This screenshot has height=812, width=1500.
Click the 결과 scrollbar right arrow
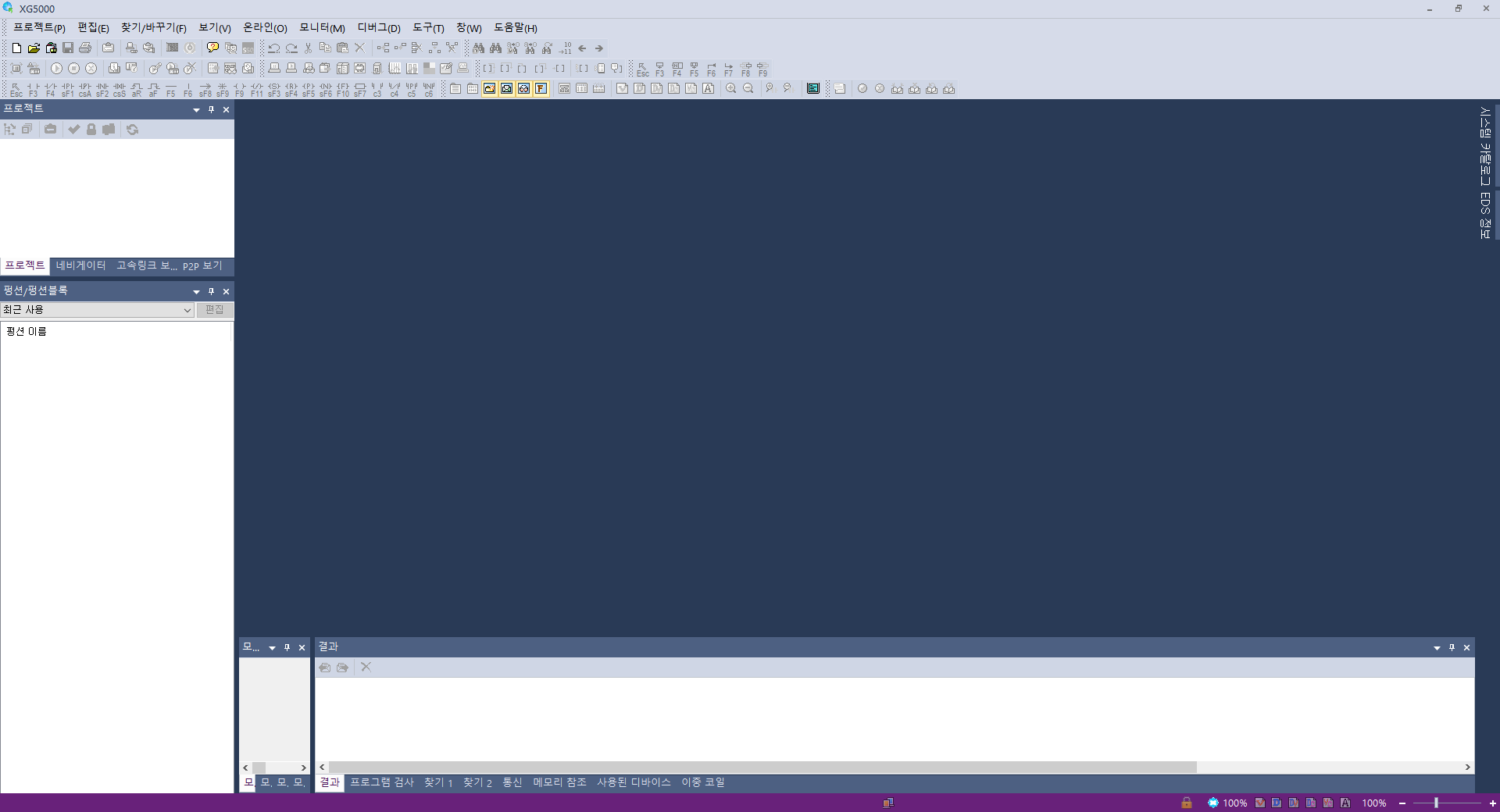tap(1467, 767)
